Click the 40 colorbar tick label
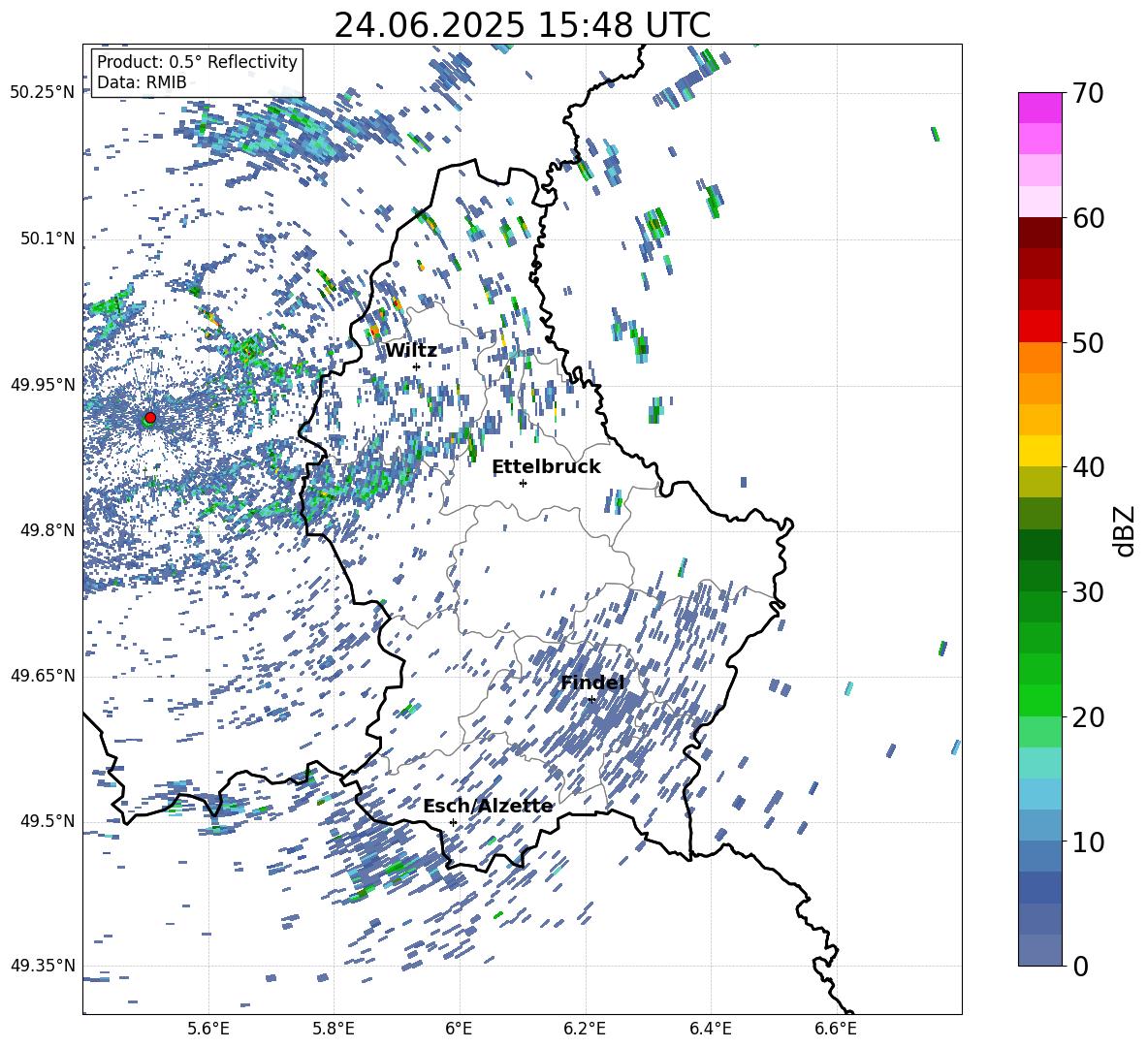 [1088, 467]
